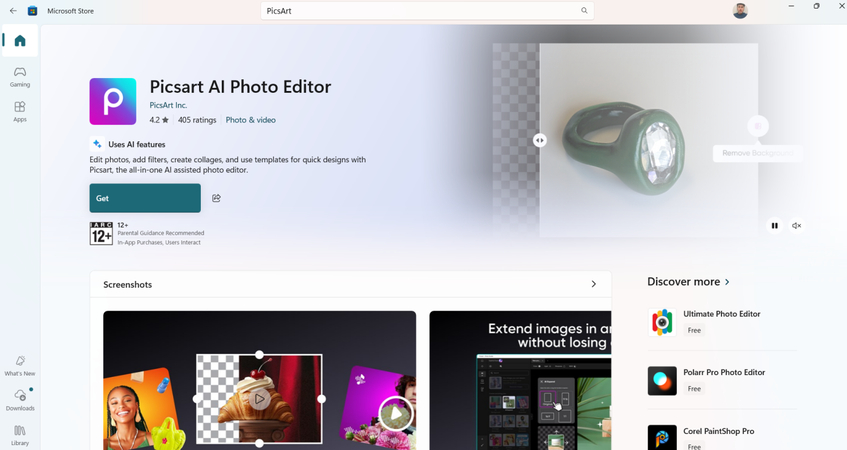This screenshot has height=450, width=847.
Task: Open Polarr Pro Photo Editor icon
Action: coord(662,380)
